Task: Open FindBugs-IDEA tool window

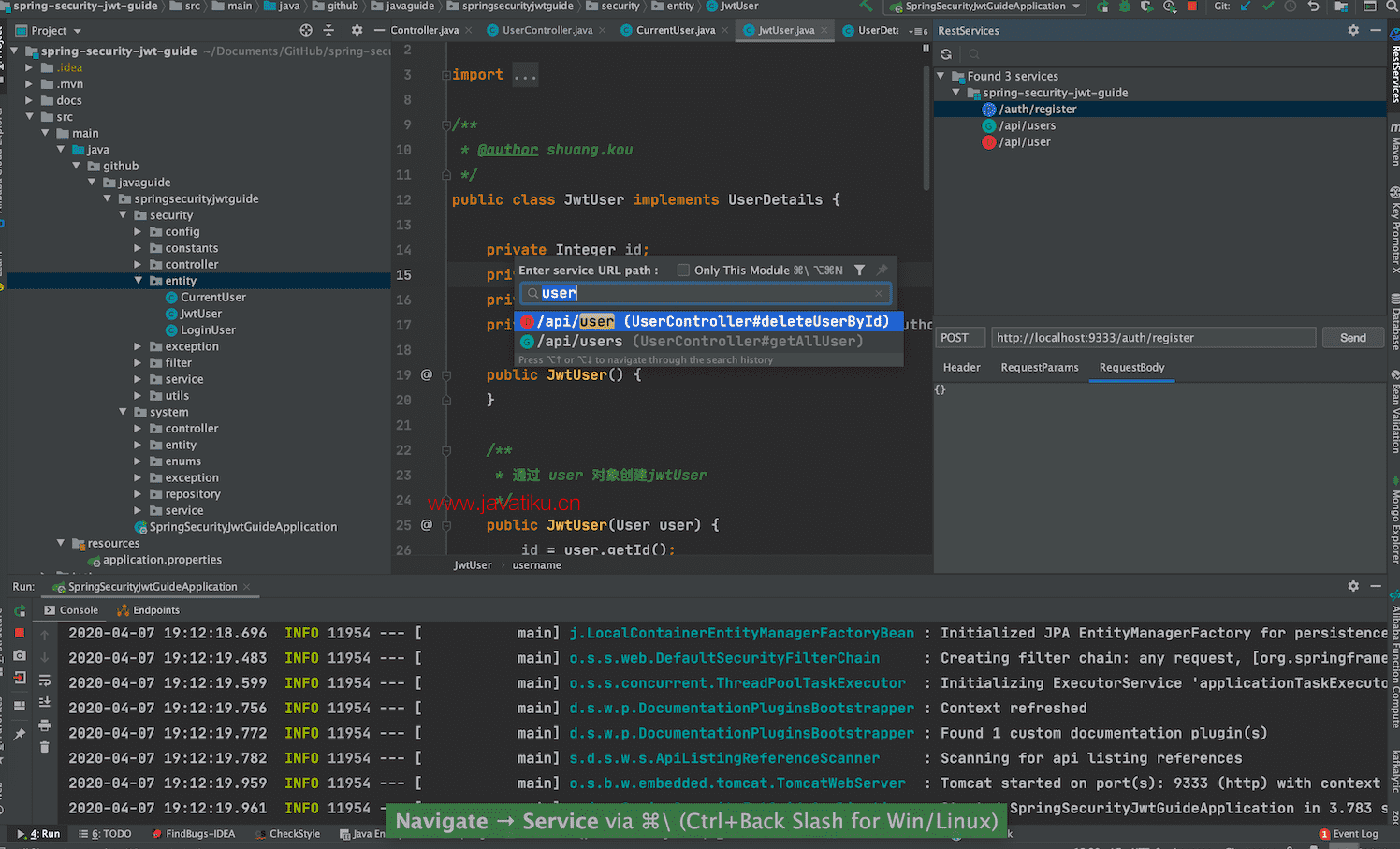Action: click(x=192, y=833)
